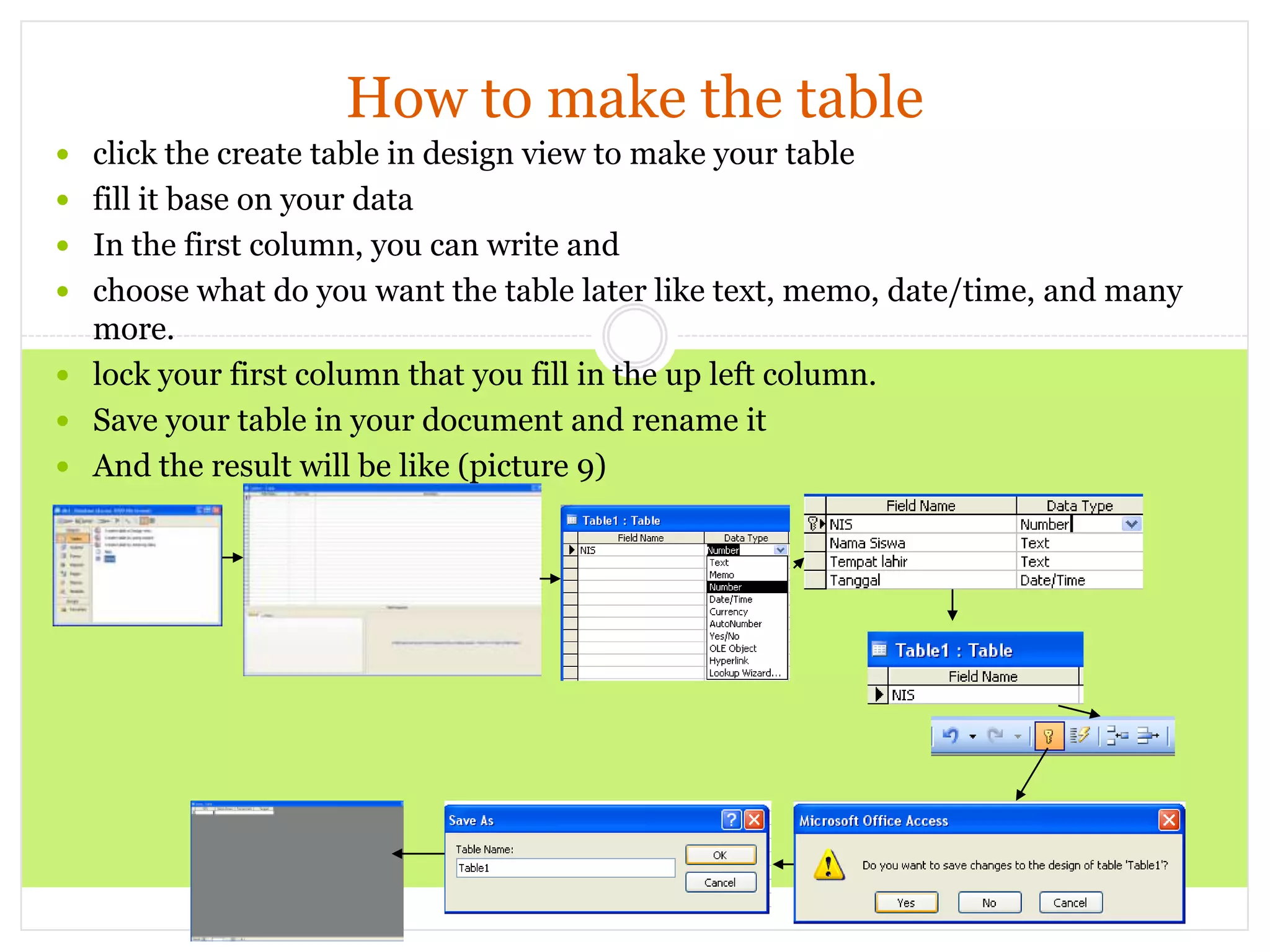Select the Nama Siswa field row
This screenshot has width=1270, height=952.
(x=867, y=543)
